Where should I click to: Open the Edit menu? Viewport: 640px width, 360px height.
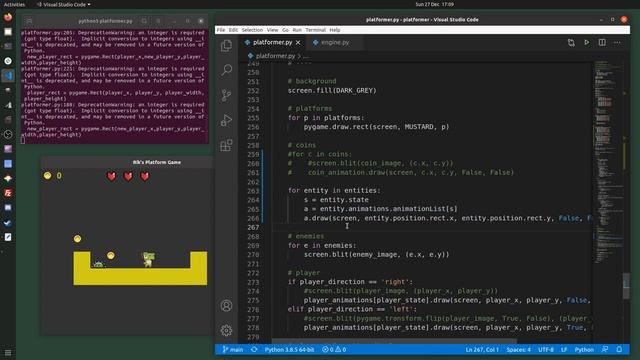233,30
